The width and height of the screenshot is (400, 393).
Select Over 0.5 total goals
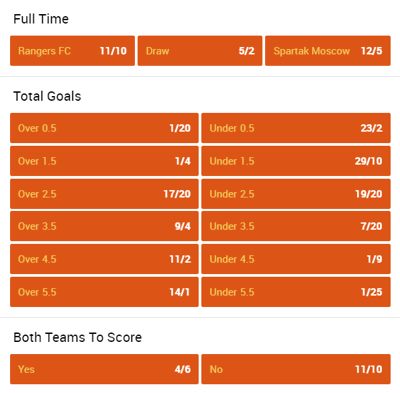pyautogui.click(x=104, y=128)
